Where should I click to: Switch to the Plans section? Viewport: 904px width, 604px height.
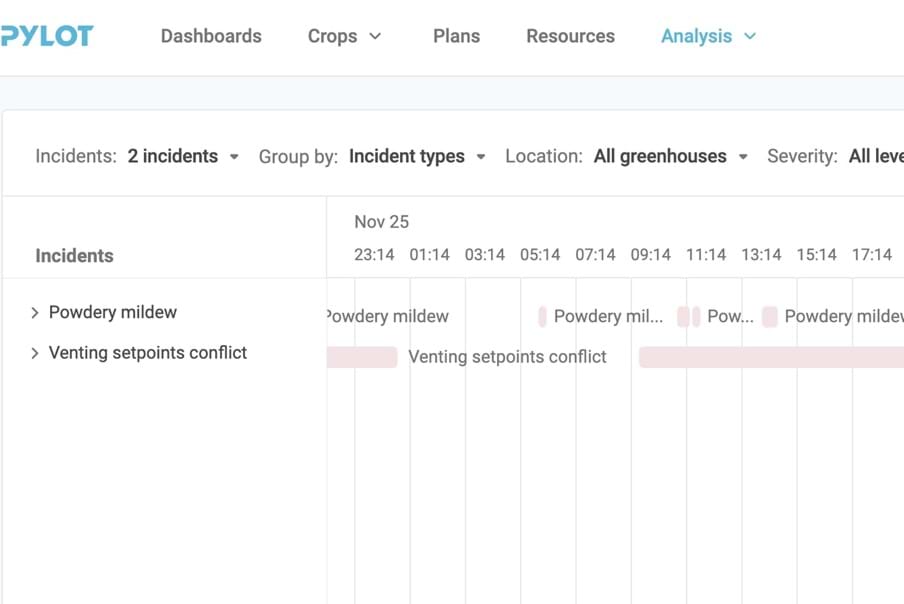click(x=456, y=36)
